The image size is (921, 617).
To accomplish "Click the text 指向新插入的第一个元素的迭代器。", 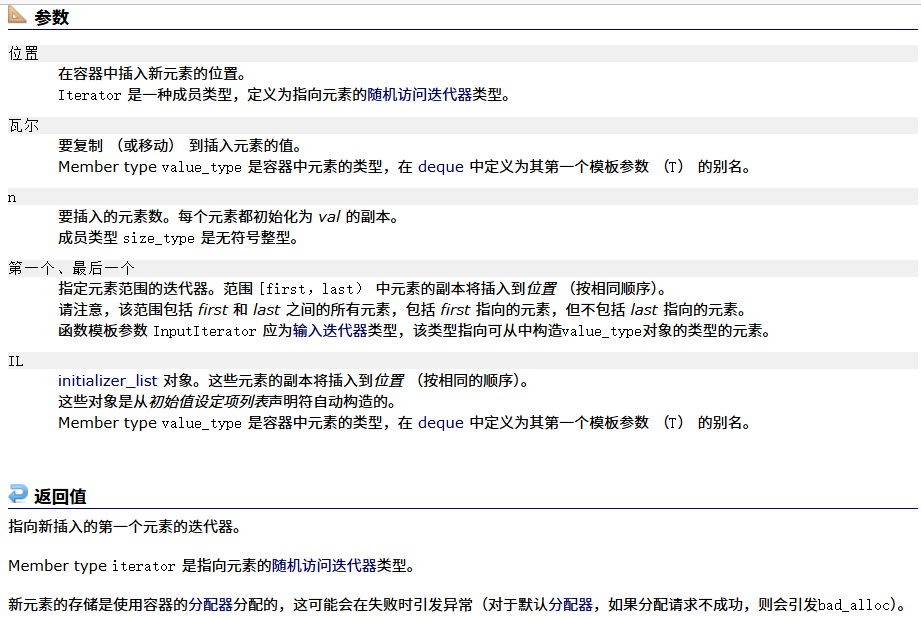I will (x=125, y=527).
